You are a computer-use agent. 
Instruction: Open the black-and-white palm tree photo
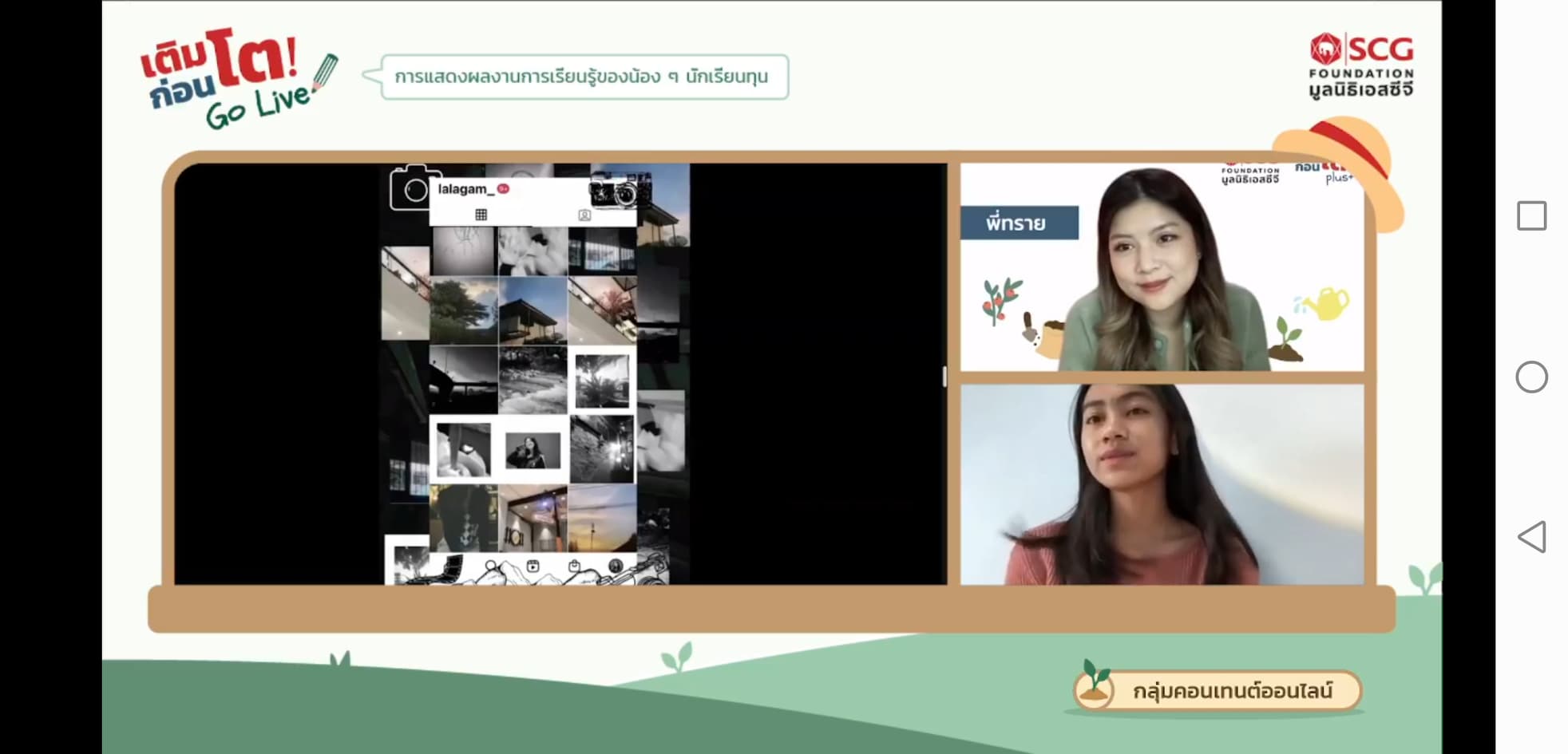click(x=602, y=381)
